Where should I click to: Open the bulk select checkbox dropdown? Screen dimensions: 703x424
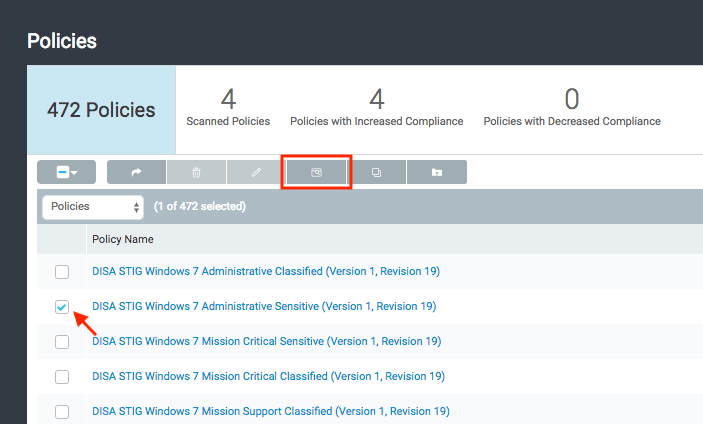(x=67, y=173)
